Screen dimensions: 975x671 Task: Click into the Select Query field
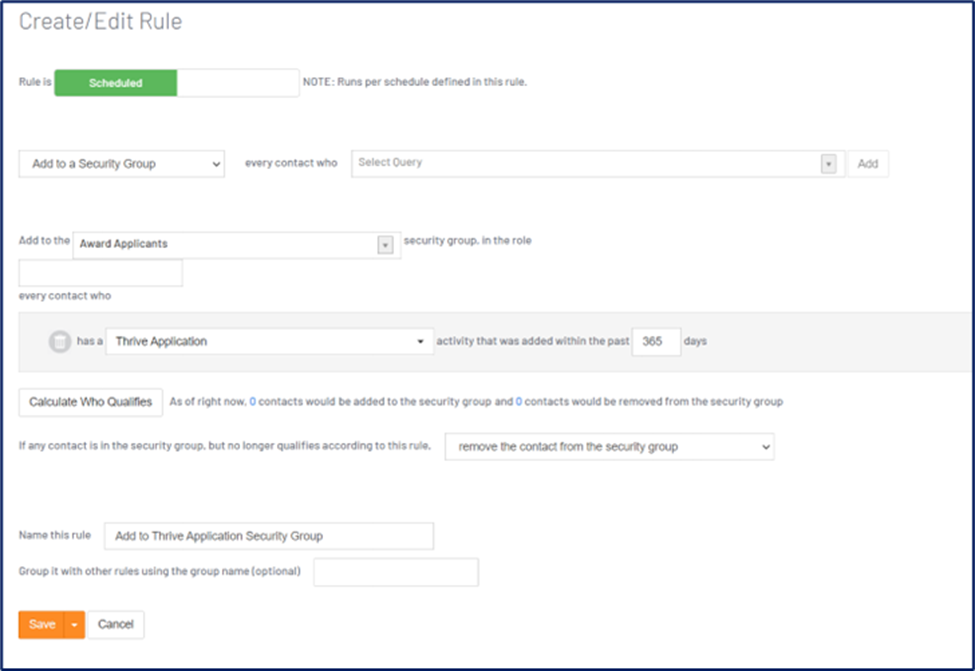click(585, 164)
